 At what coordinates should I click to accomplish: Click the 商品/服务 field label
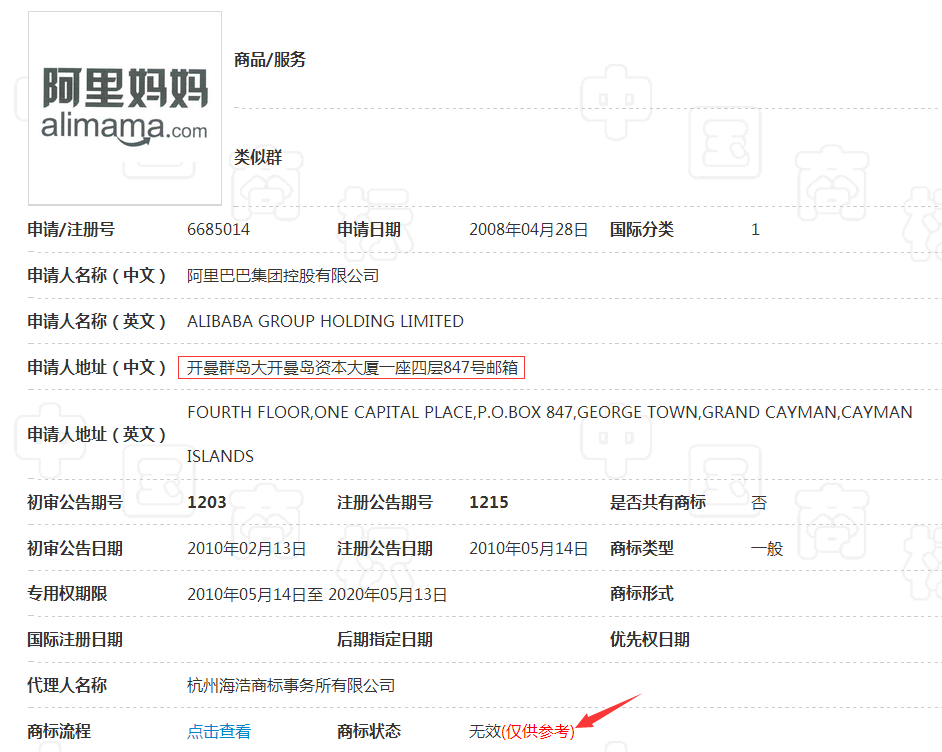pyautogui.click(x=268, y=60)
